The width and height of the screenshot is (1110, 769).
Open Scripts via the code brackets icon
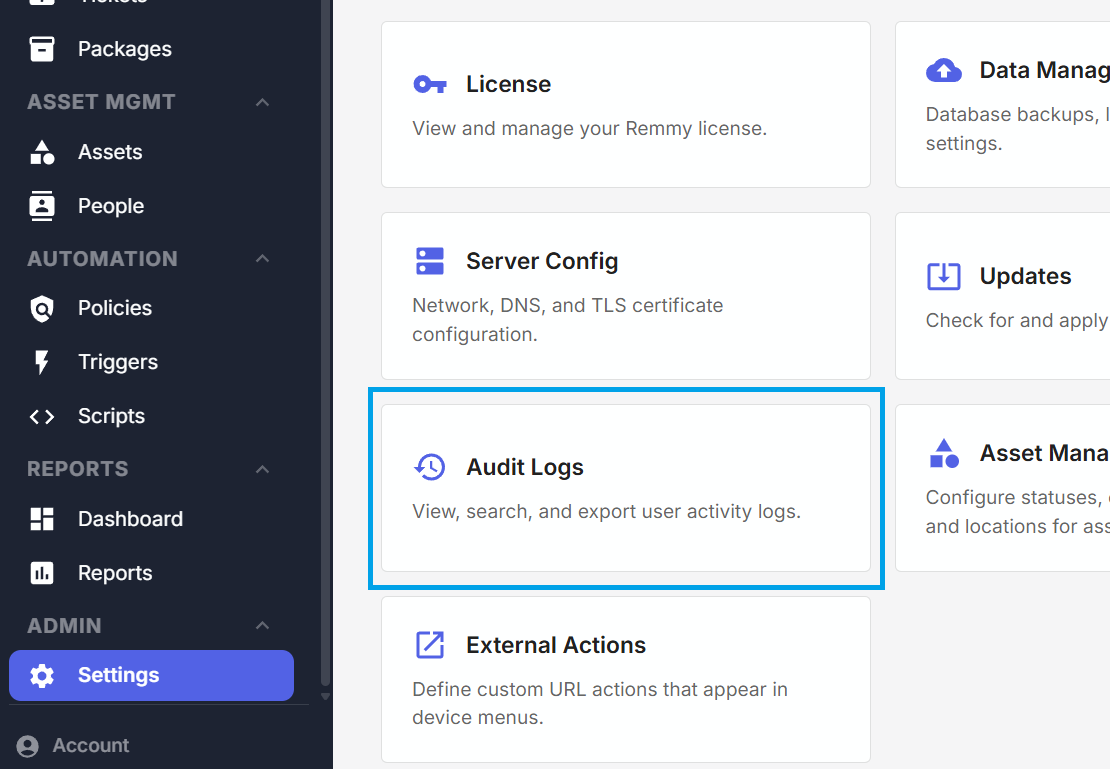(x=41, y=415)
